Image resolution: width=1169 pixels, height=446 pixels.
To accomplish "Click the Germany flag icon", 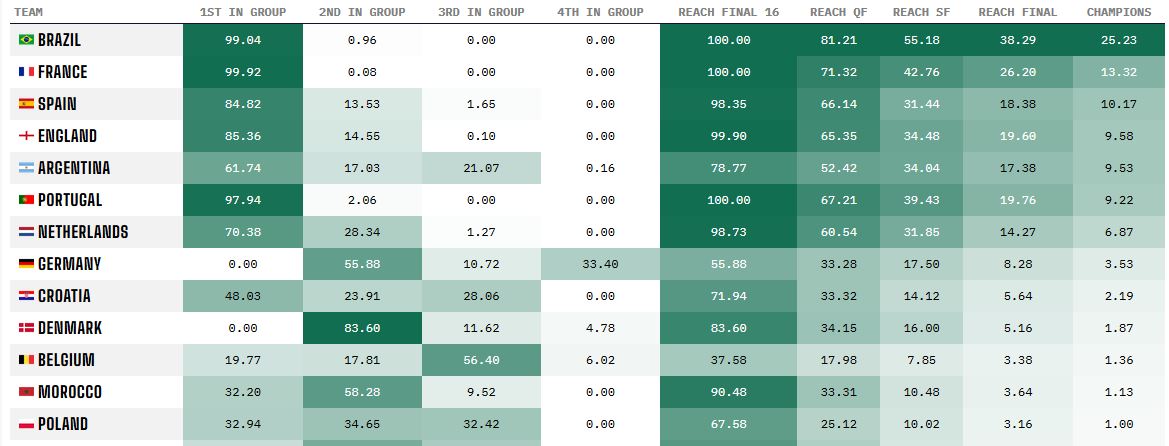I will [26, 264].
